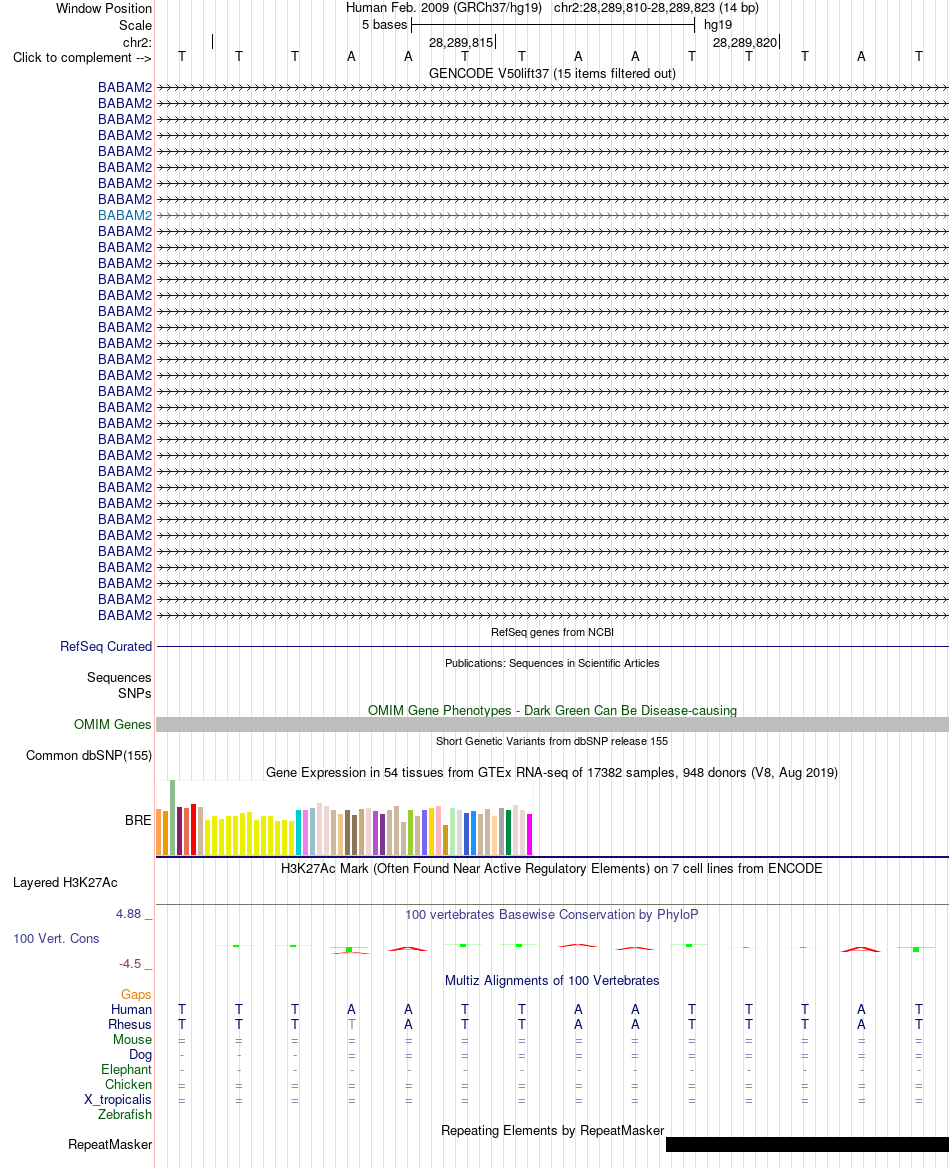This screenshot has width=950, height=1168.
Task: Click the RepeatMasker track label
Action: coord(110,1144)
